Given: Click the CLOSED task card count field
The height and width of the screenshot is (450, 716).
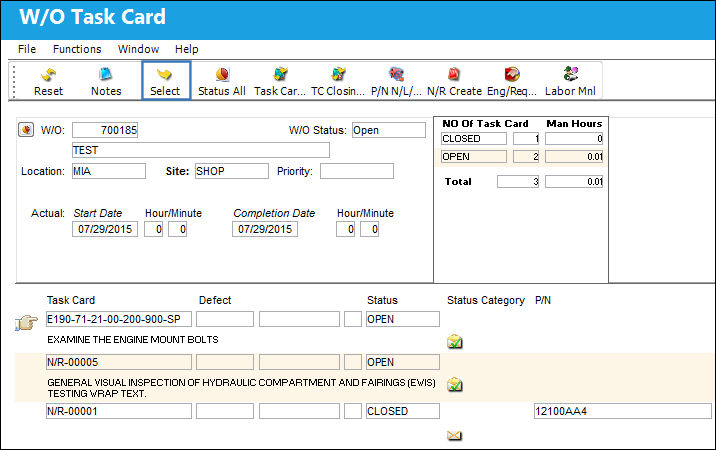Looking at the screenshot, I should coord(526,138).
